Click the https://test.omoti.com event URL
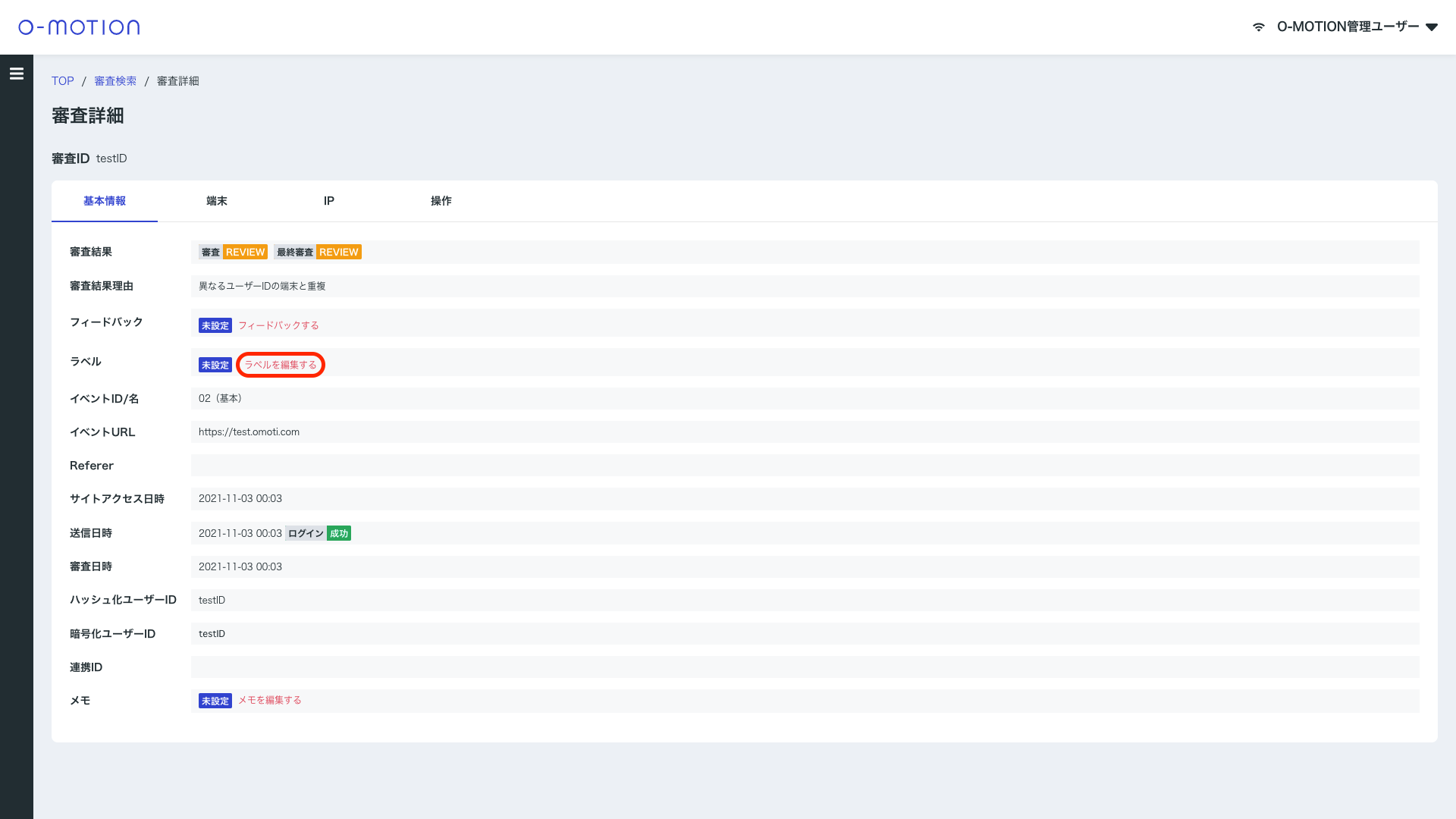The width and height of the screenshot is (1456, 819). [x=249, y=432]
